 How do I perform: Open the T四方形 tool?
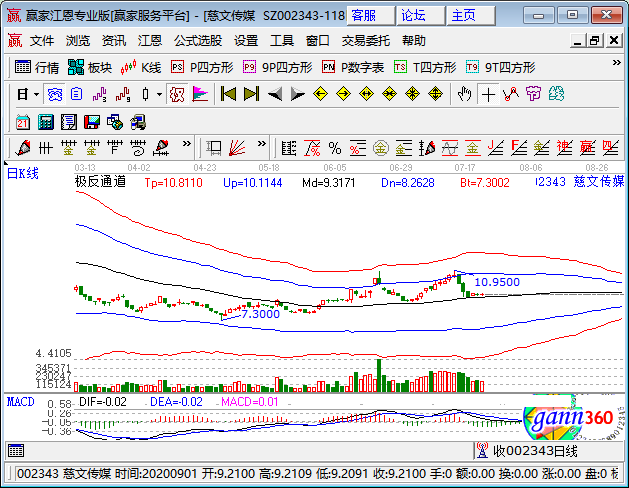click(x=425, y=67)
